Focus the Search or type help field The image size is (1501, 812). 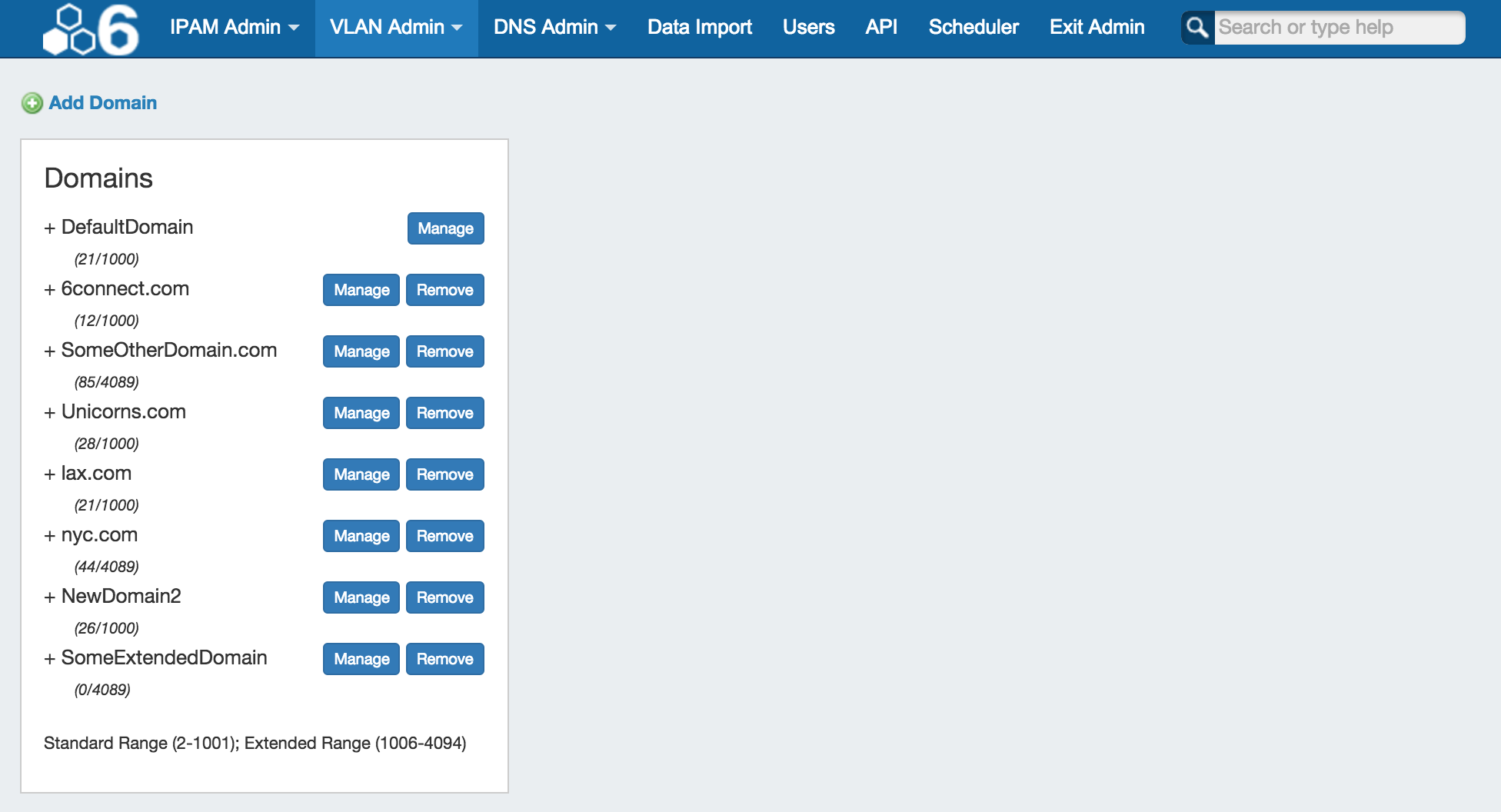[1338, 28]
